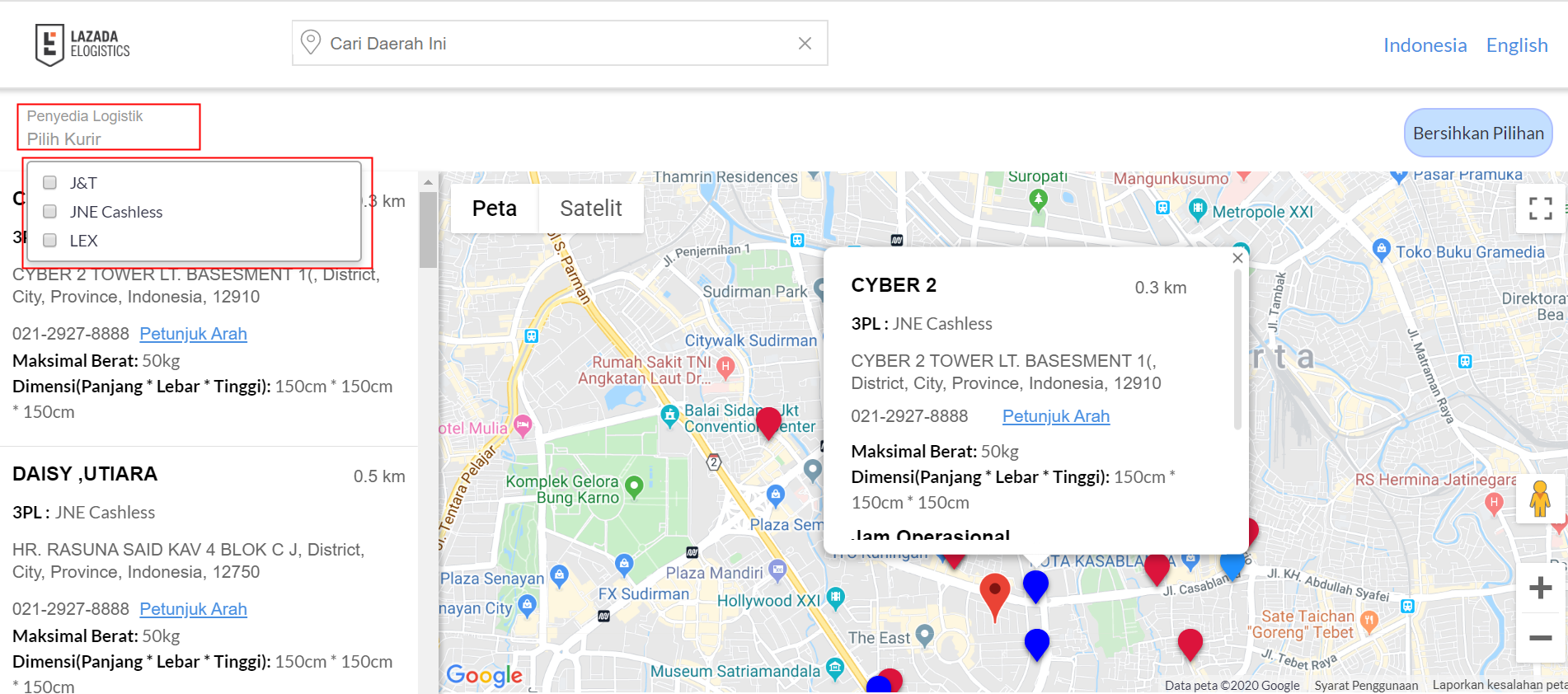
Task: Click Balai Sidang Jkt Convention Center pin
Action: [x=670, y=417]
